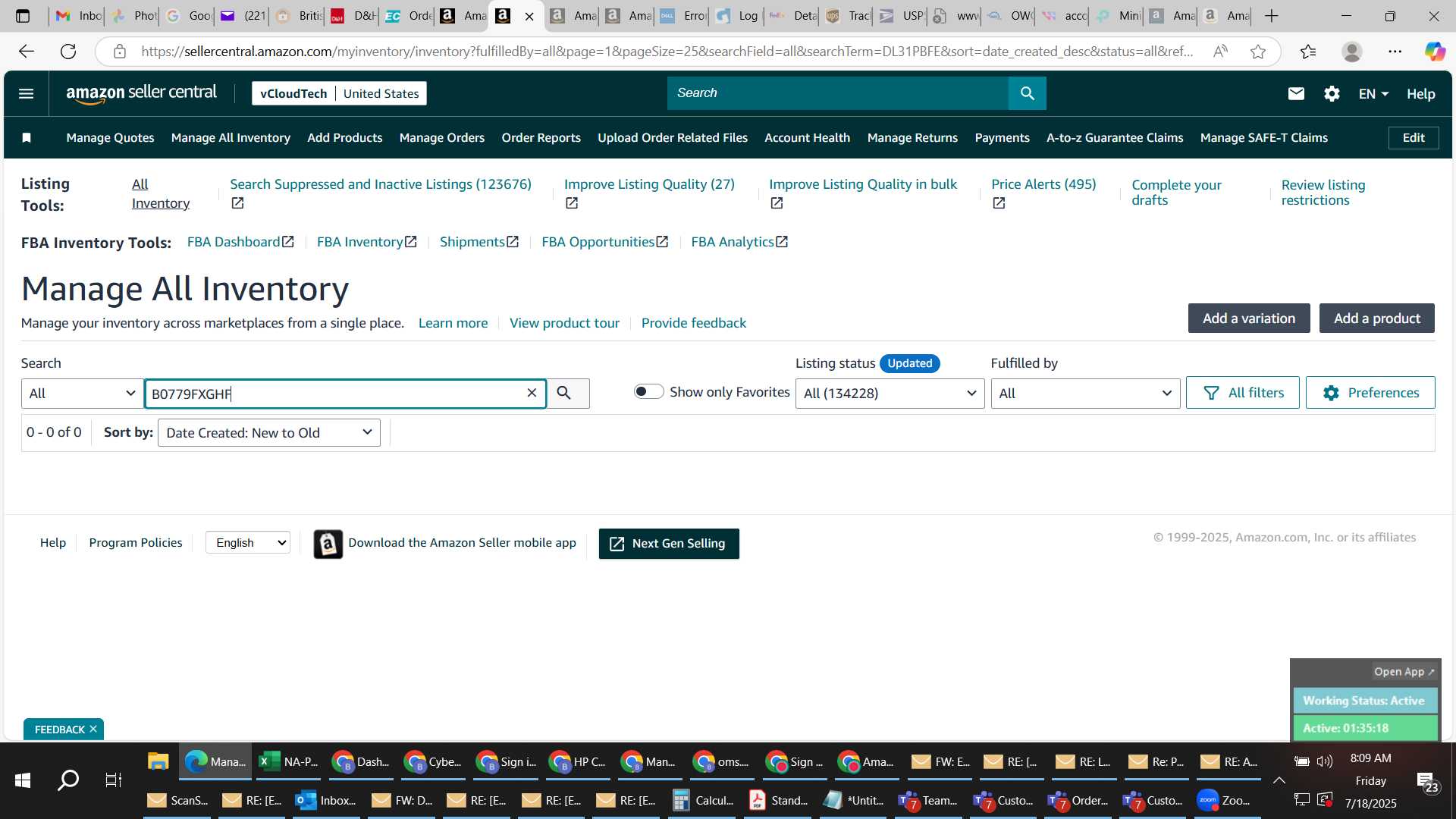Viewport: 1456px width, 819px height.
Task: Open Listing status All (134228) dropdown
Action: (890, 394)
